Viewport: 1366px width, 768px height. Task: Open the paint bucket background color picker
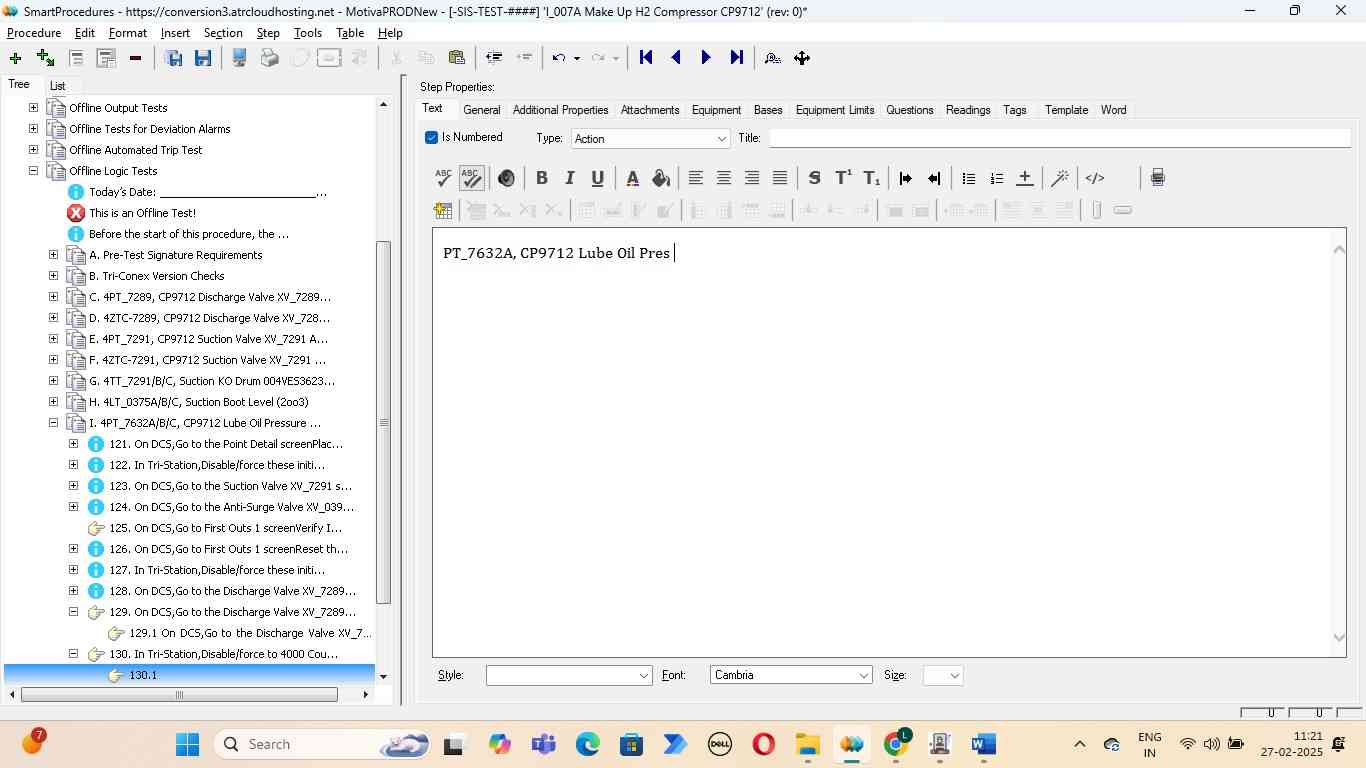[x=660, y=178]
